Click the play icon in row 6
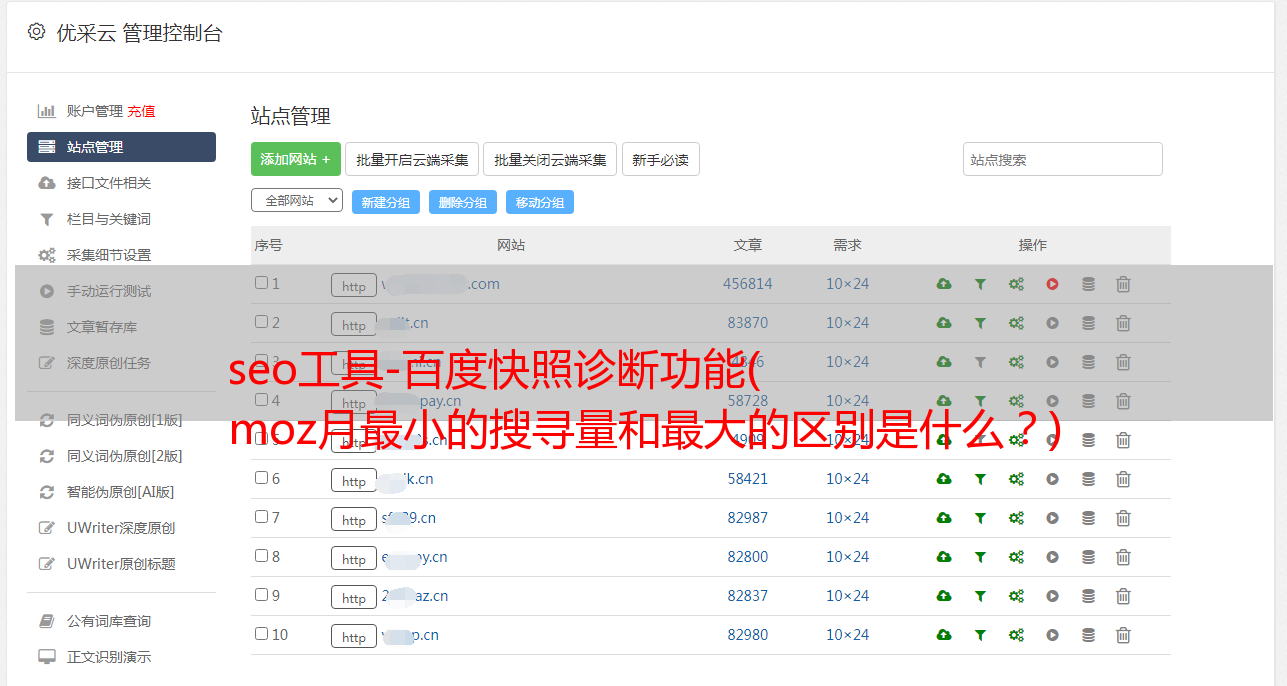Viewport: 1287px width, 686px height. [x=1052, y=479]
